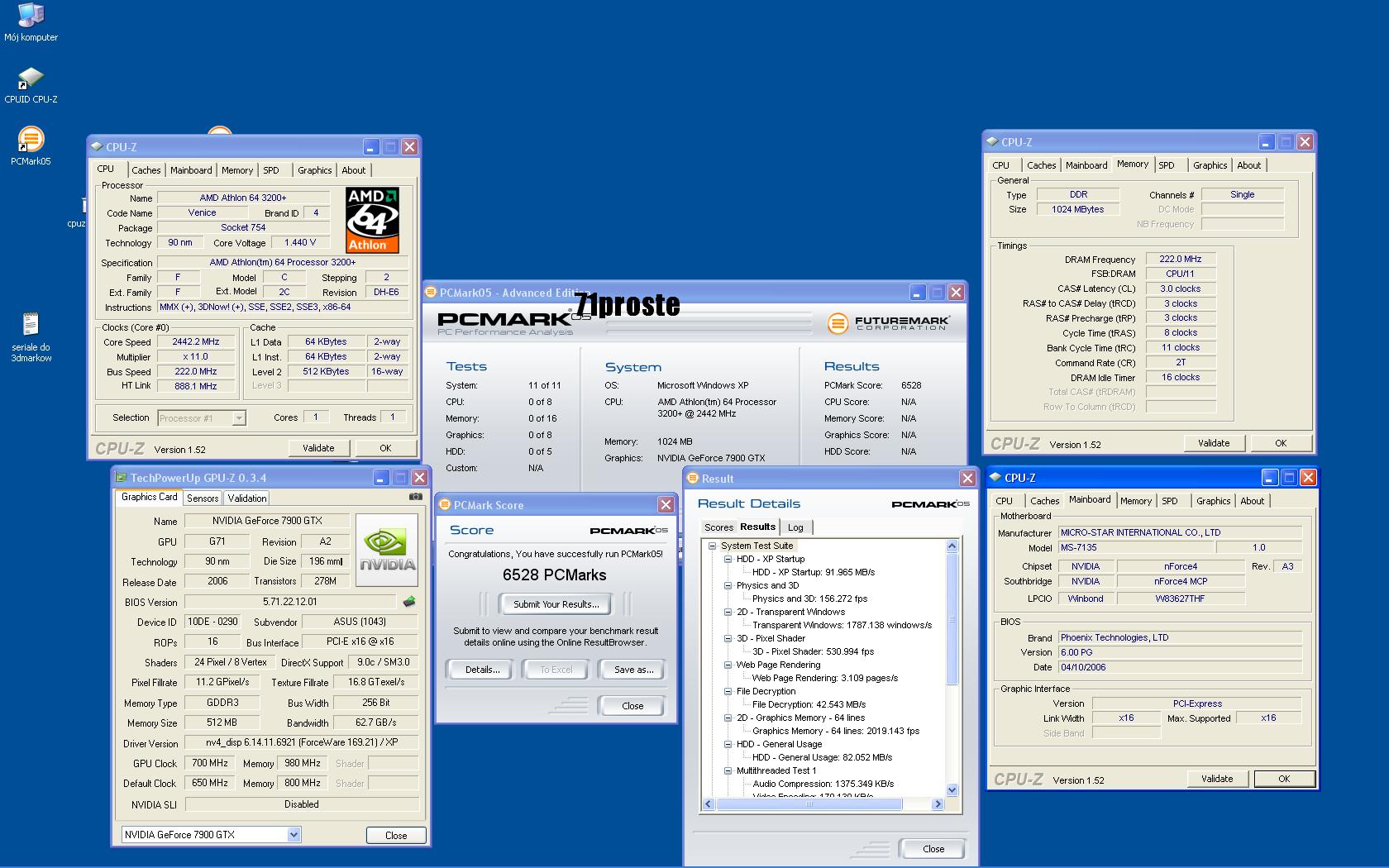
Task: Collapse the 2D - Transparent Windows node
Action: [728, 612]
